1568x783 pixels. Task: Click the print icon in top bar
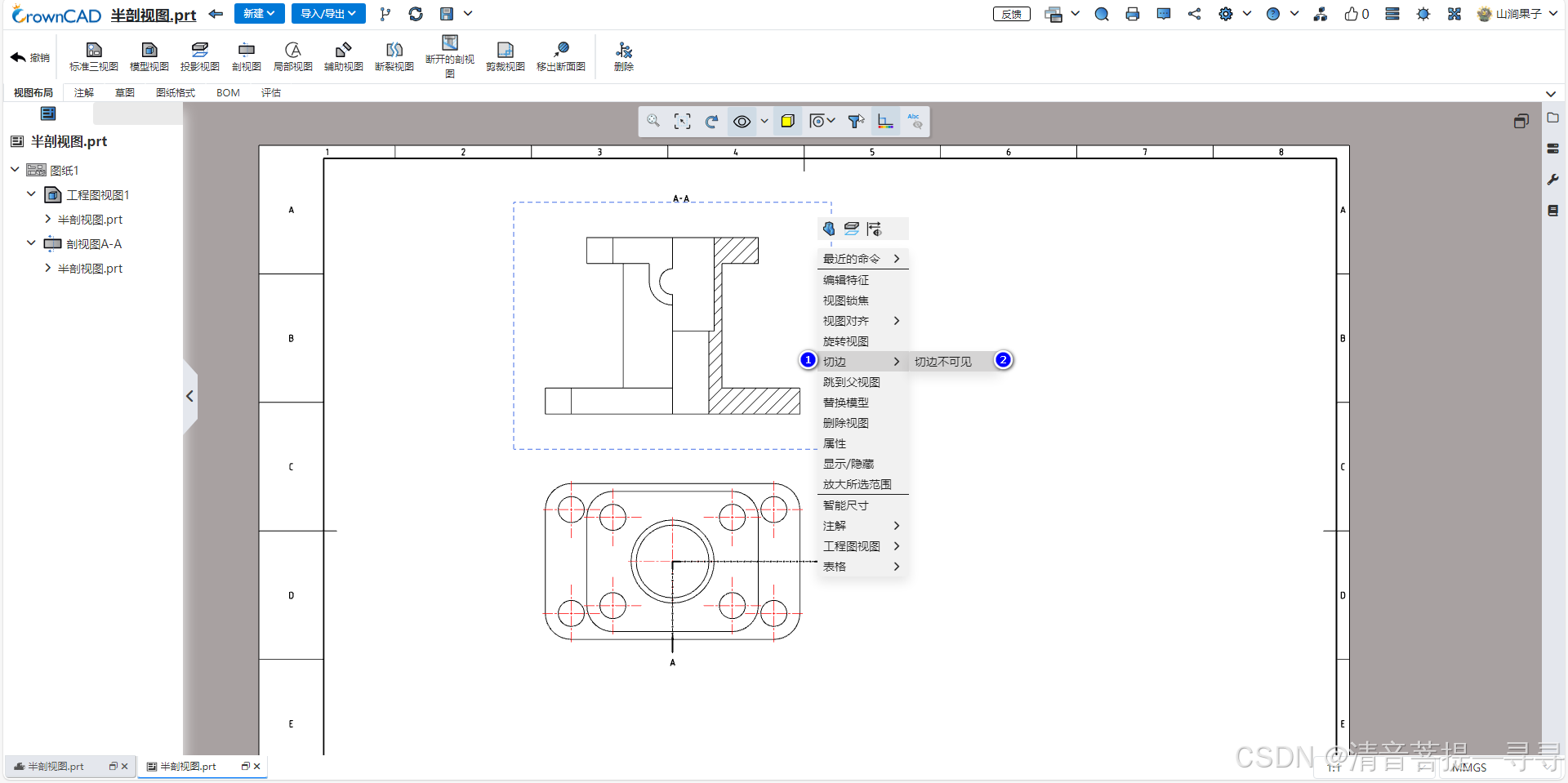[x=1133, y=14]
